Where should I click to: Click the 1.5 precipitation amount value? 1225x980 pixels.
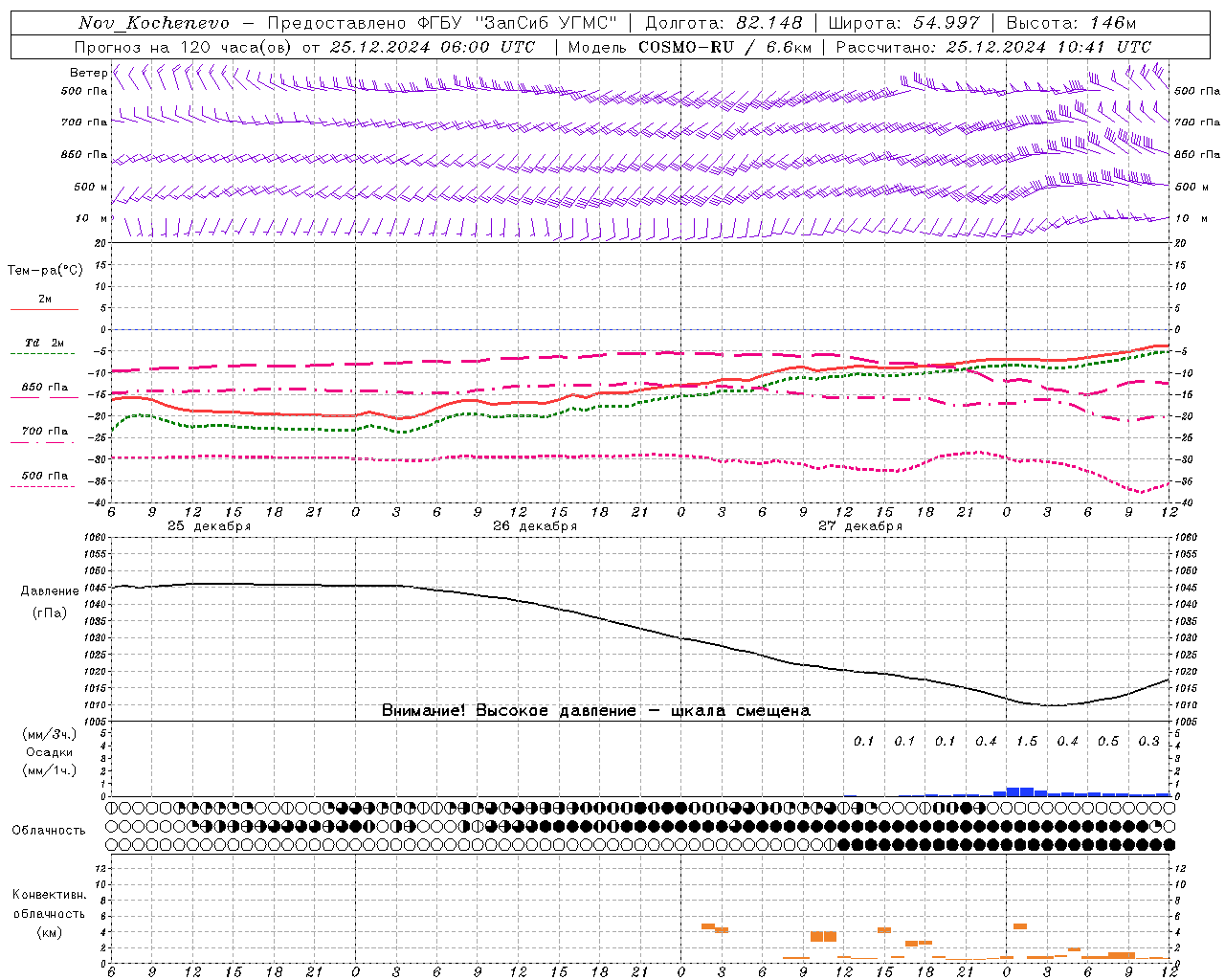(1027, 742)
